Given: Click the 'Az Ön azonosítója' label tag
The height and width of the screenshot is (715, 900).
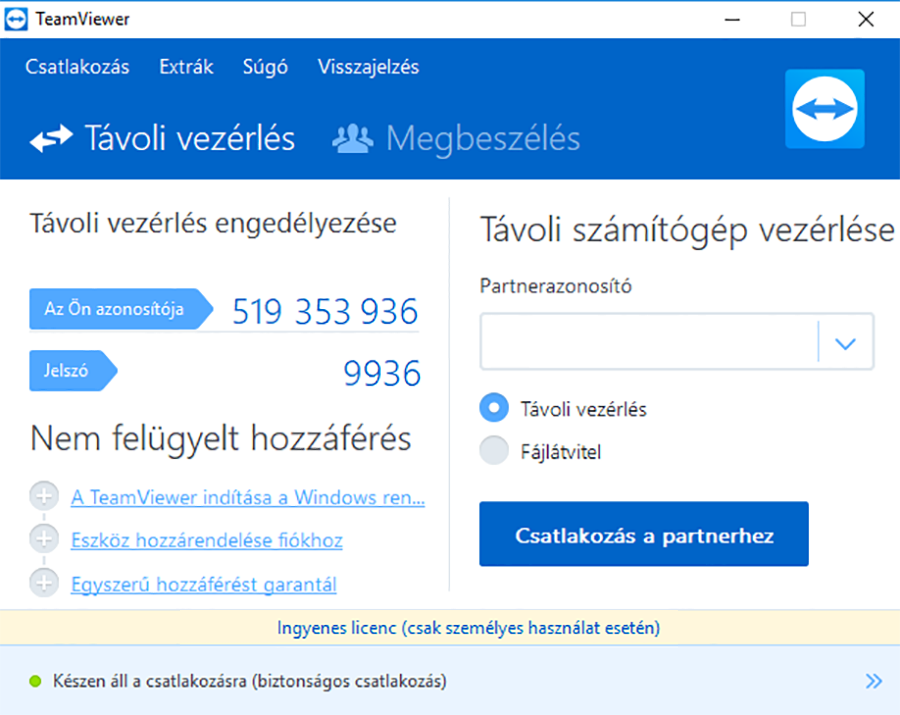Looking at the screenshot, I should (x=121, y=309).
